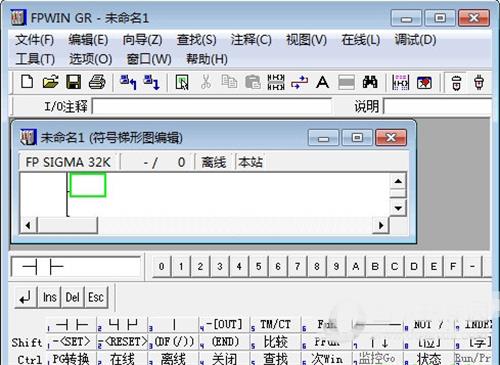Click the -[OUT] function key

click(224, 325)
